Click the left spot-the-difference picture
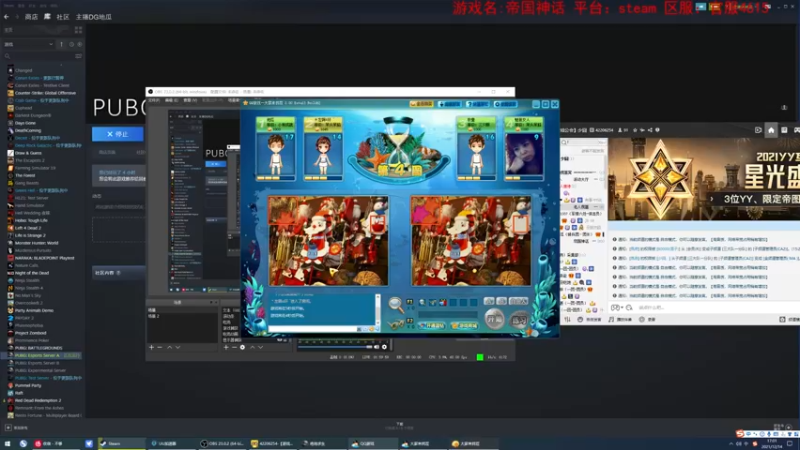Image resolution: width=800 pixels, height=450 pixels. pyautogui.click(x=328, y=241)
